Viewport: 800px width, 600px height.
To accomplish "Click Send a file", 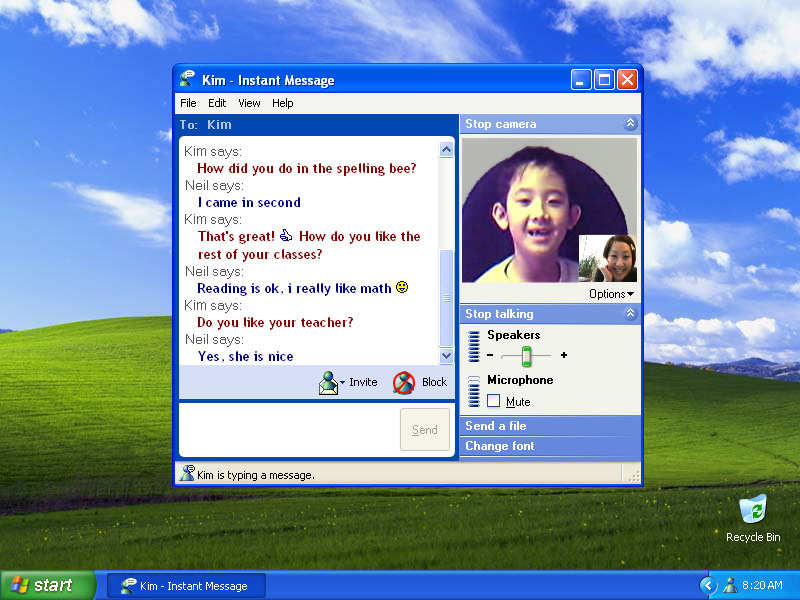I will pyautogui.click(x=495, y=426).
